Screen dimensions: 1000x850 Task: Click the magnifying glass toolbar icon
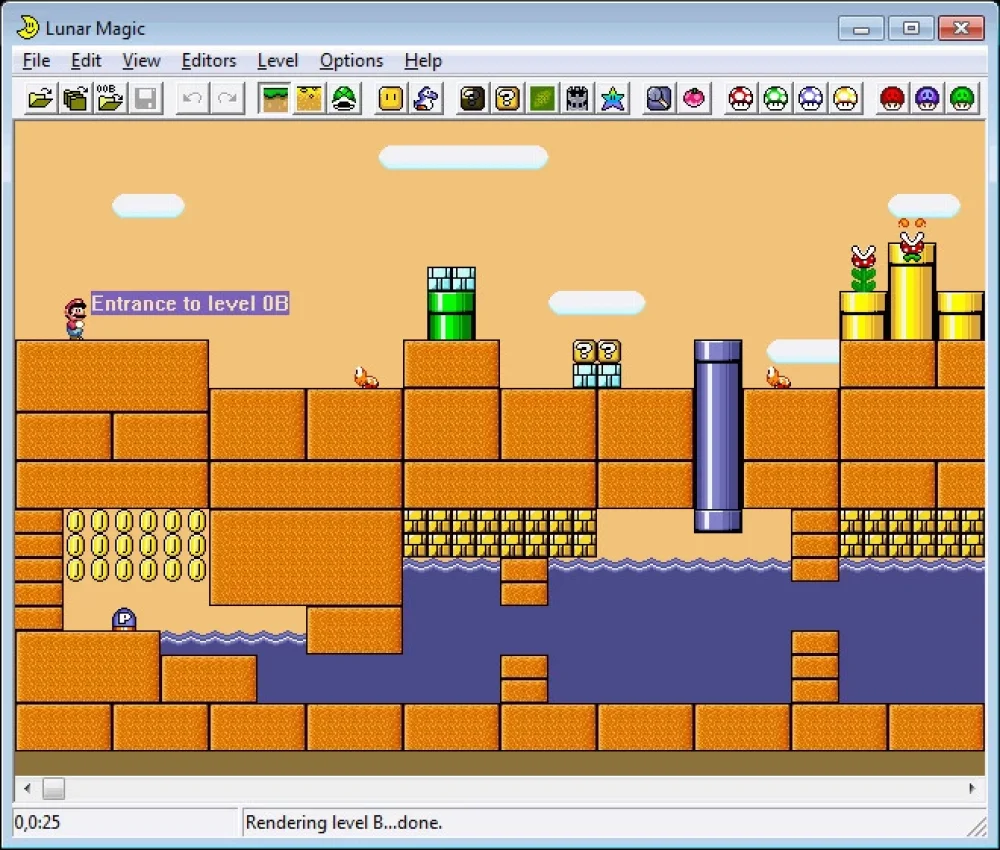click(659, 99)
